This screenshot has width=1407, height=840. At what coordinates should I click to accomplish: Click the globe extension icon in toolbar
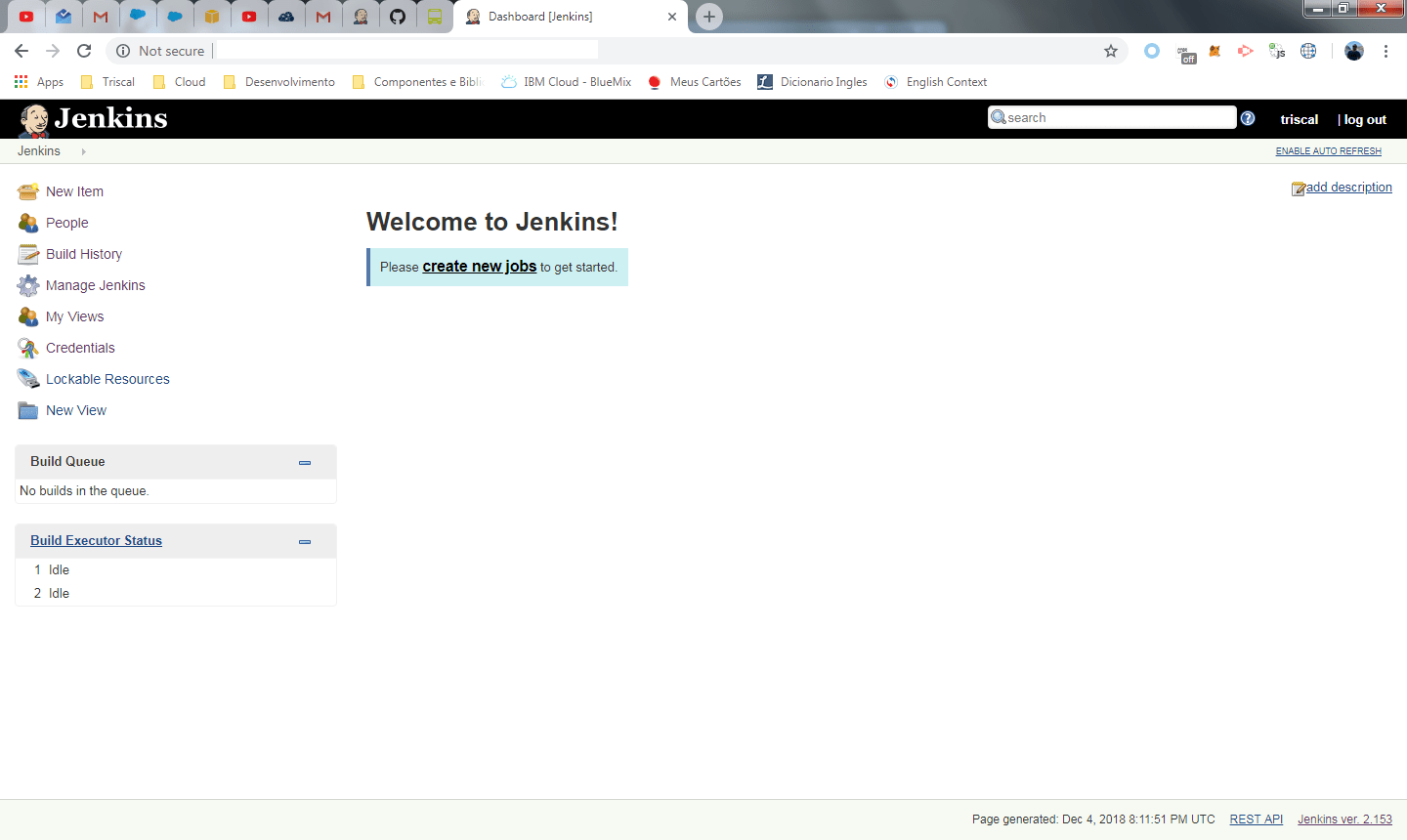click(x=1308, y=51)
